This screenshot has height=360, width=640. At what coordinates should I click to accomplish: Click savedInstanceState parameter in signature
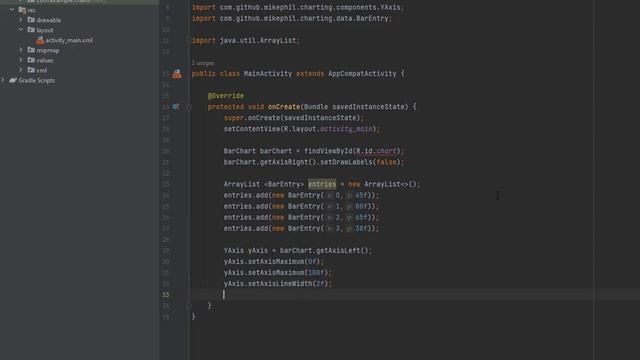tap(370, 107)
